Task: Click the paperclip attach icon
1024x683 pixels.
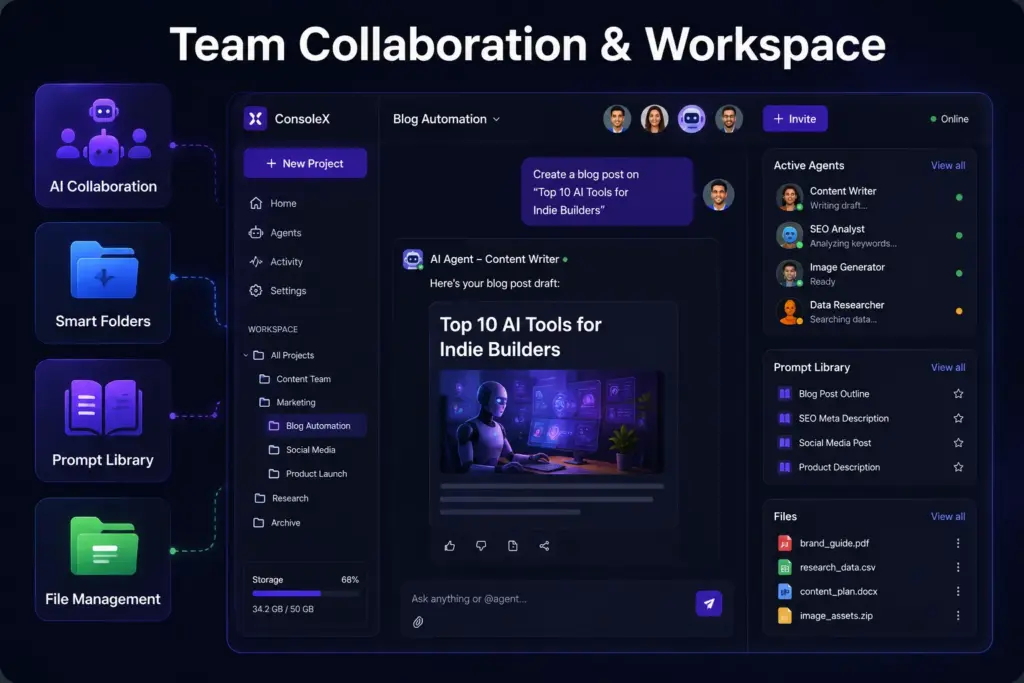Action: coord(418,622)
